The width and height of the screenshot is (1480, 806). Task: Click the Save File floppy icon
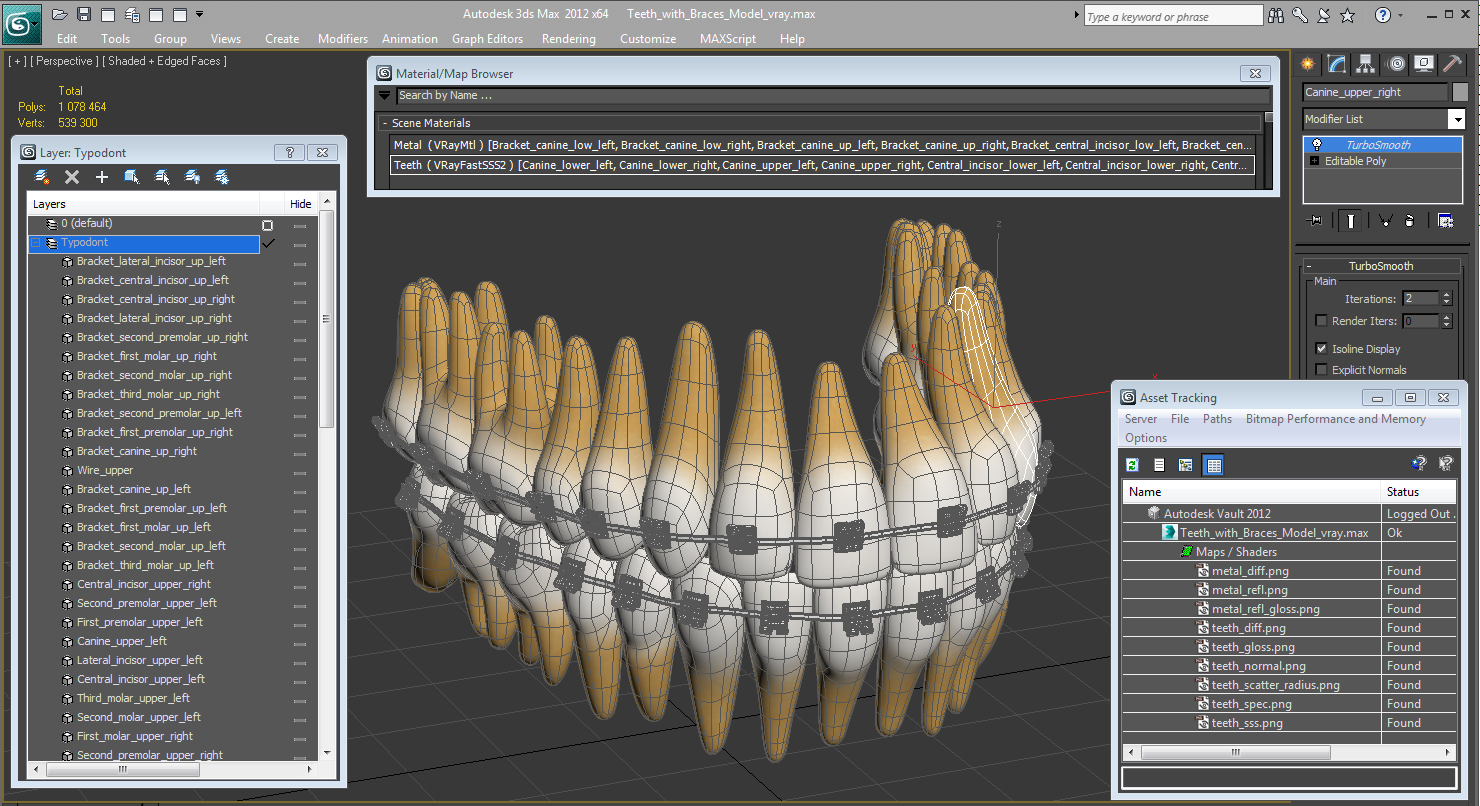pyautogui.click(x=84, y=14)
